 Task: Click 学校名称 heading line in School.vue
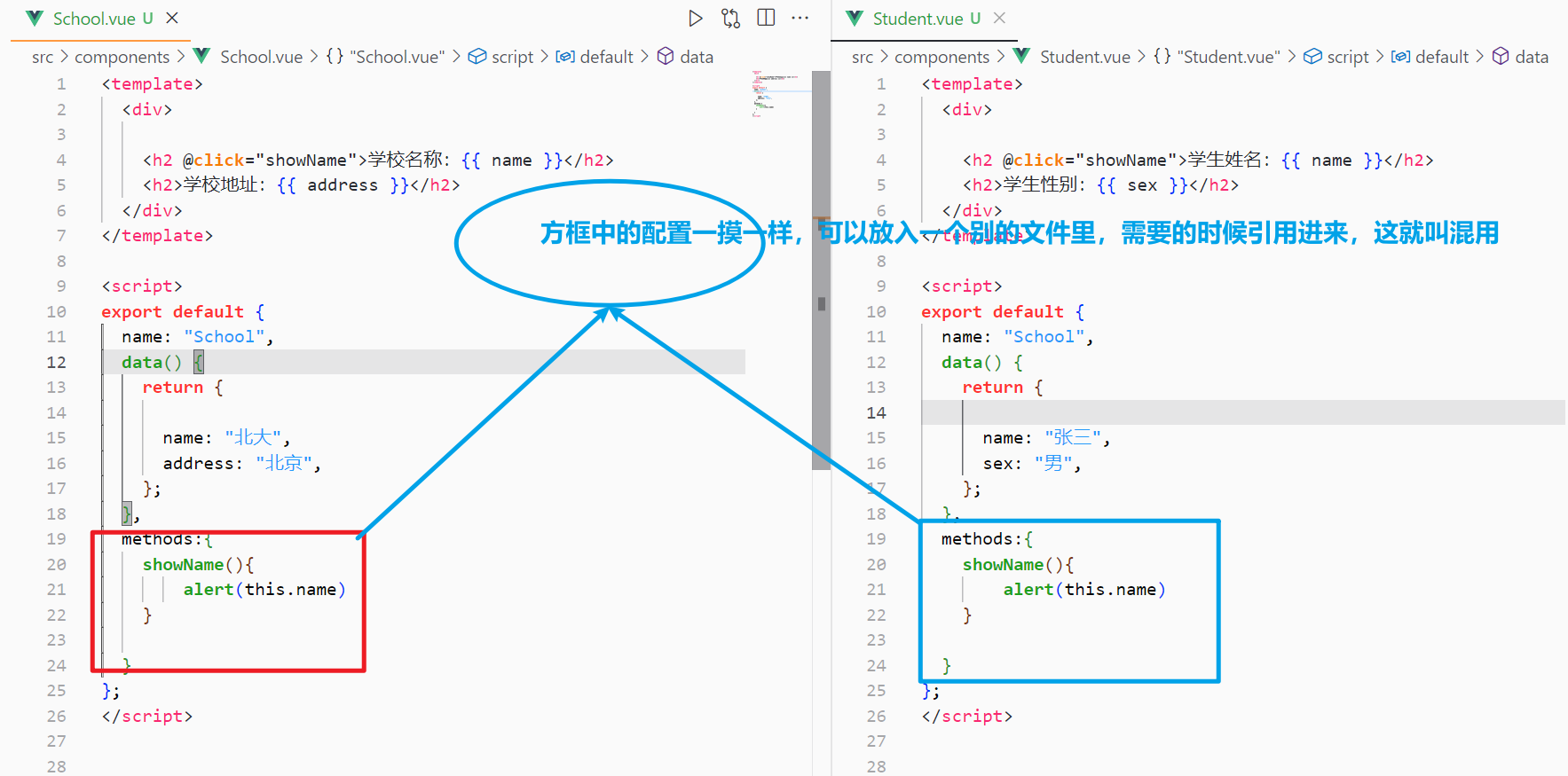pyautogui.click(x=378, y=160)
